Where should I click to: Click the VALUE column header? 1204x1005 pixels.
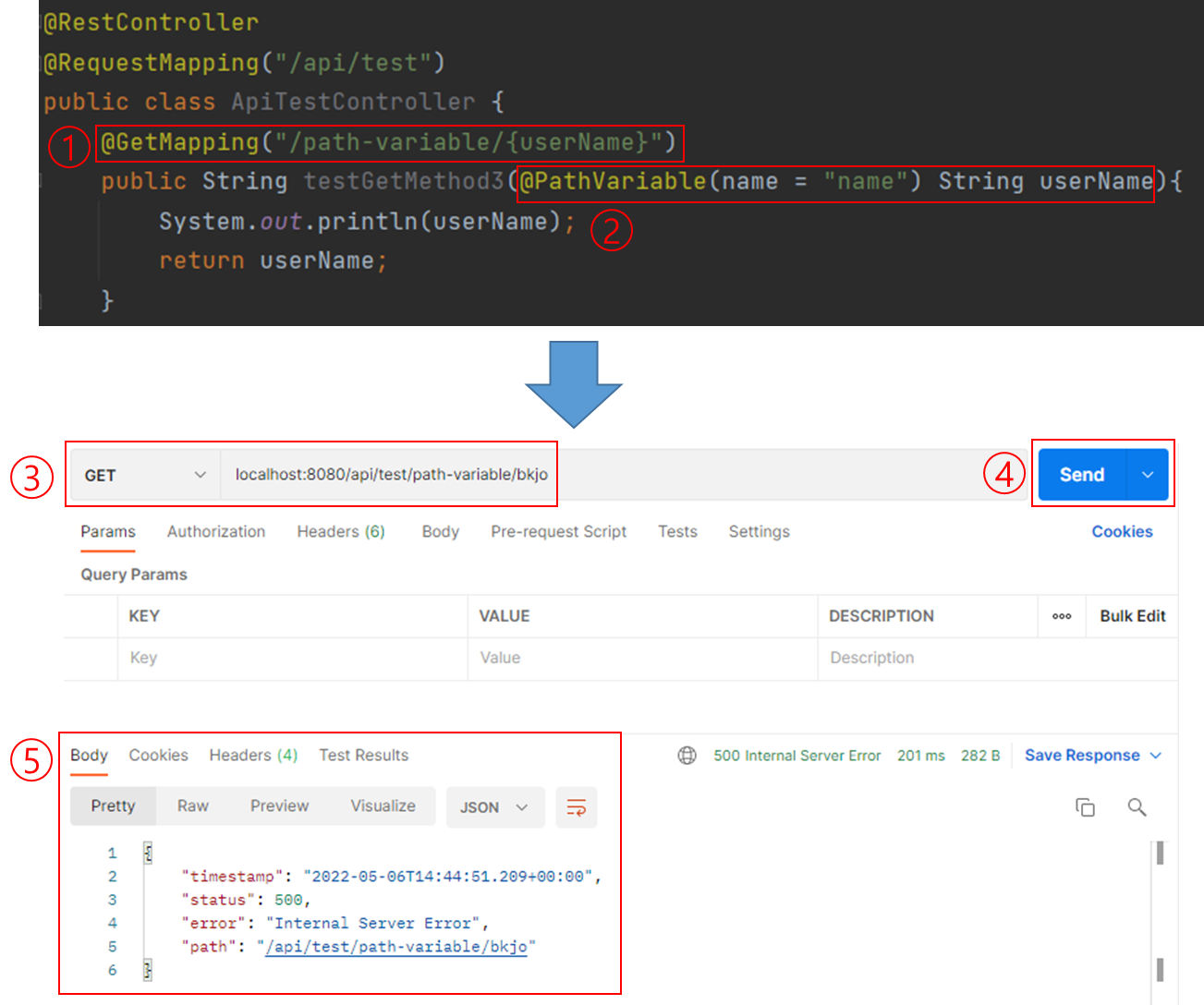pyautogui.click(x=505, y=616)
